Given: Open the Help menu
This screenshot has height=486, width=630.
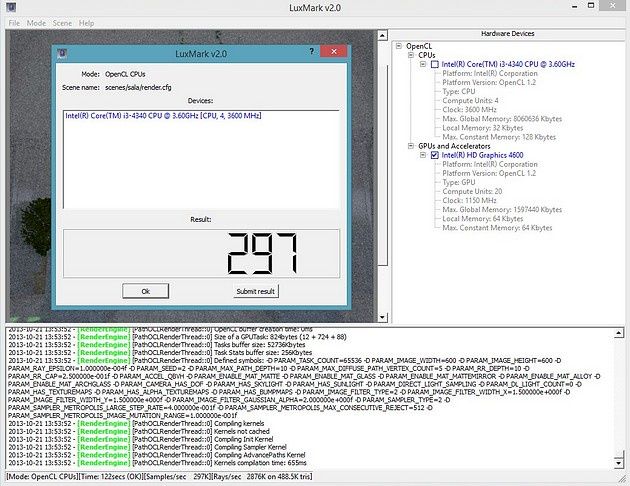Looking at the screenshot, I should (86, 23).
